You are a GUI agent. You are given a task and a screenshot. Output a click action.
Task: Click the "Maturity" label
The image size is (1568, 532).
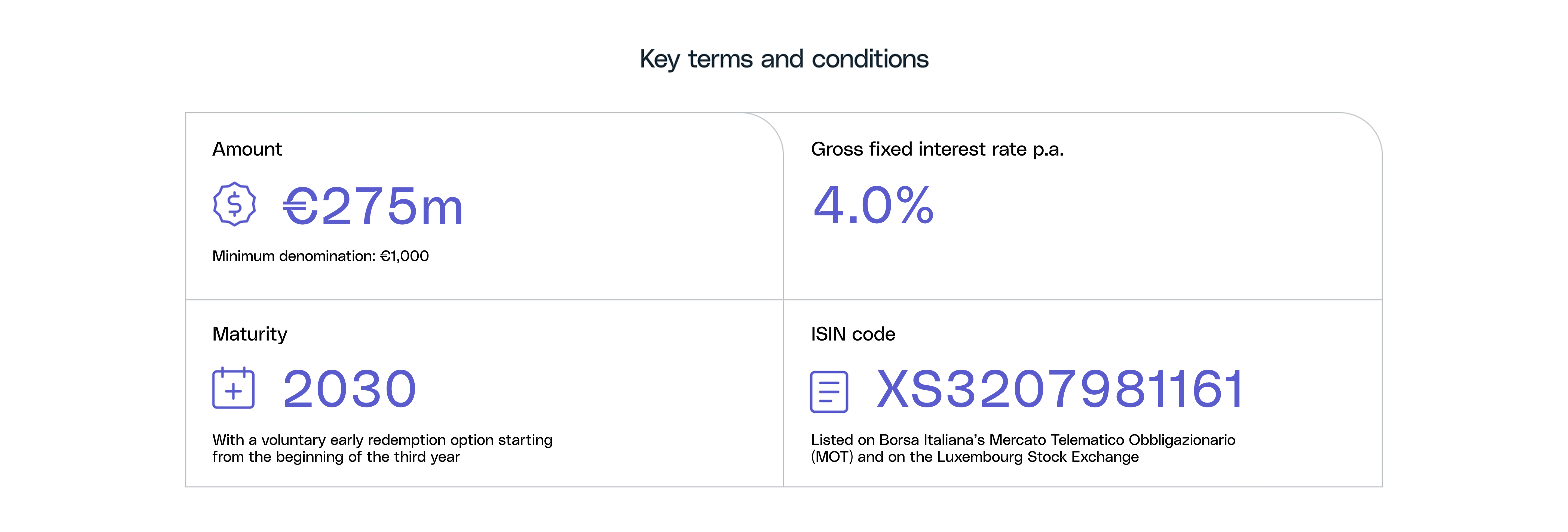[x=250, y=334]
